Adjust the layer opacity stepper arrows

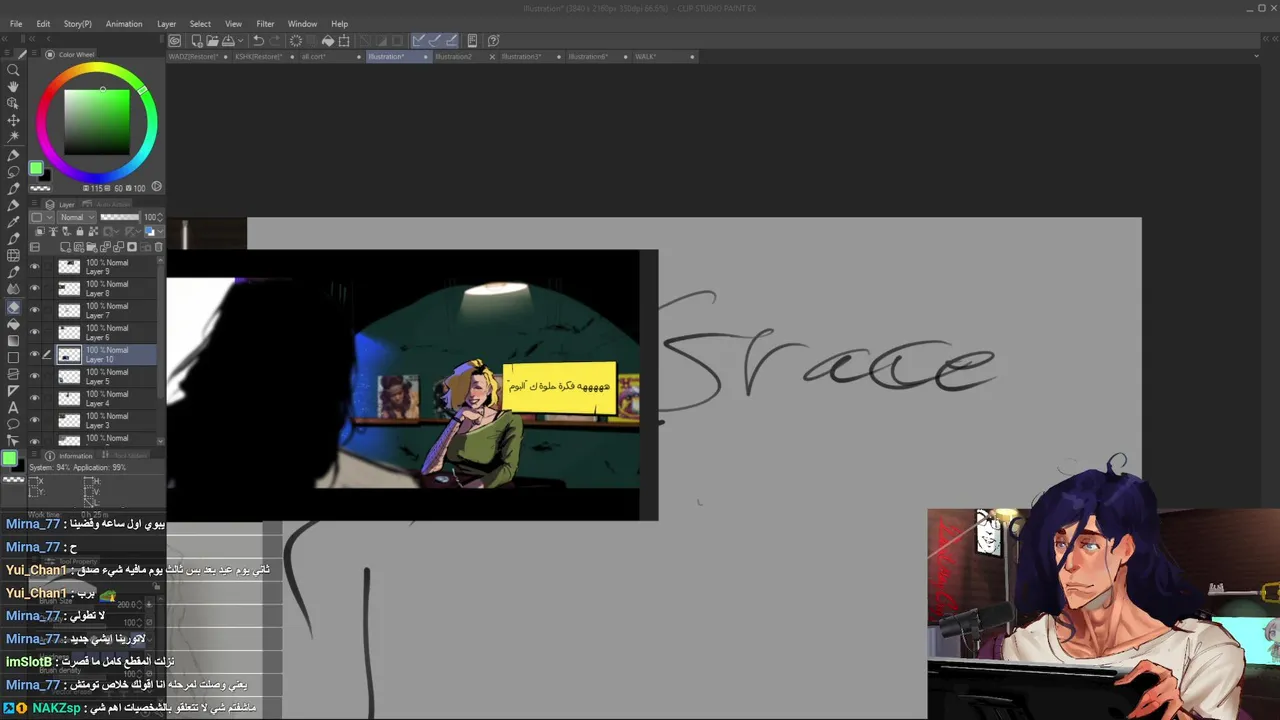[161, 217]
